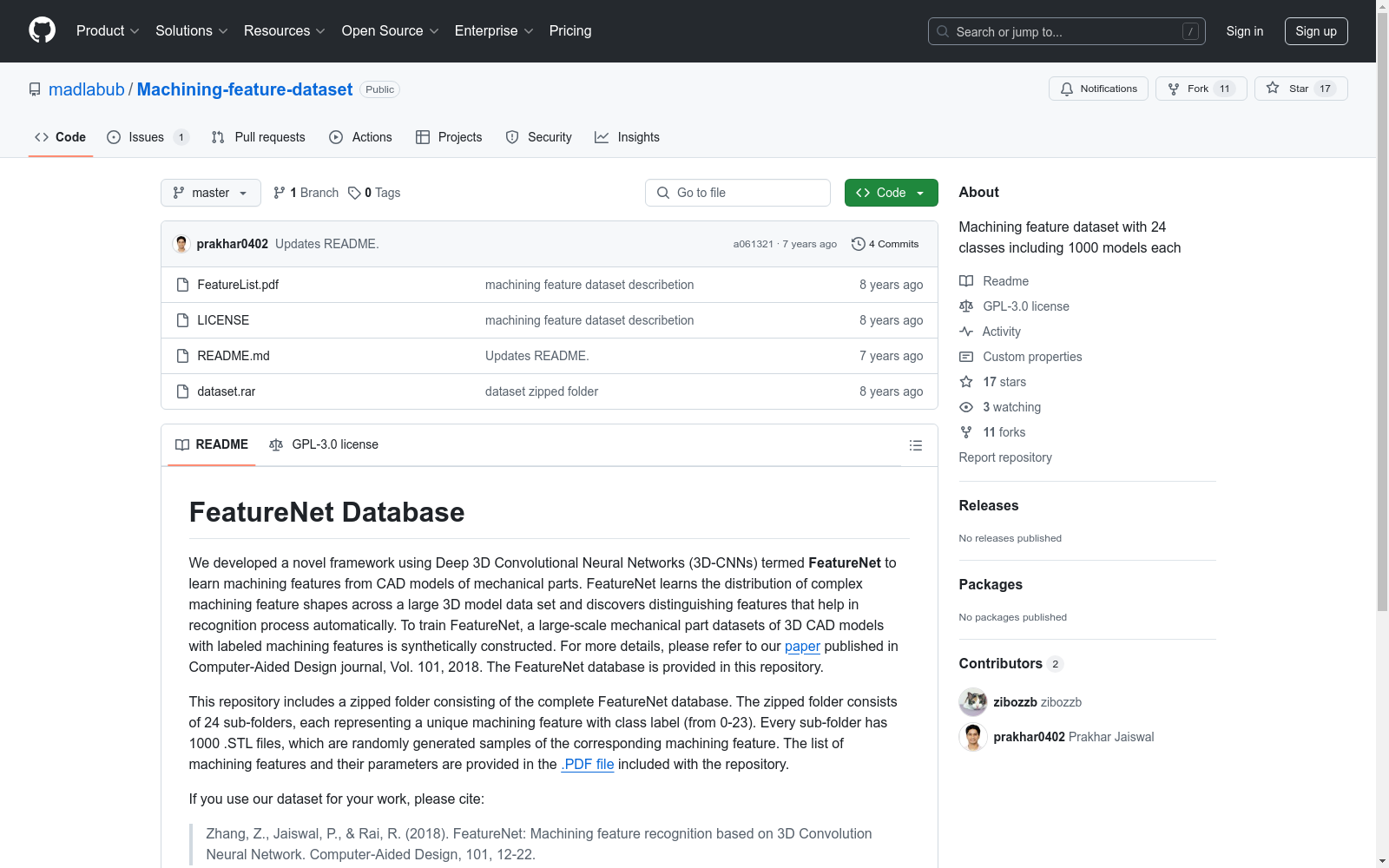The image size is (1389, 868).
Task: Click the Sign in link
Action: click(1245, 31)
